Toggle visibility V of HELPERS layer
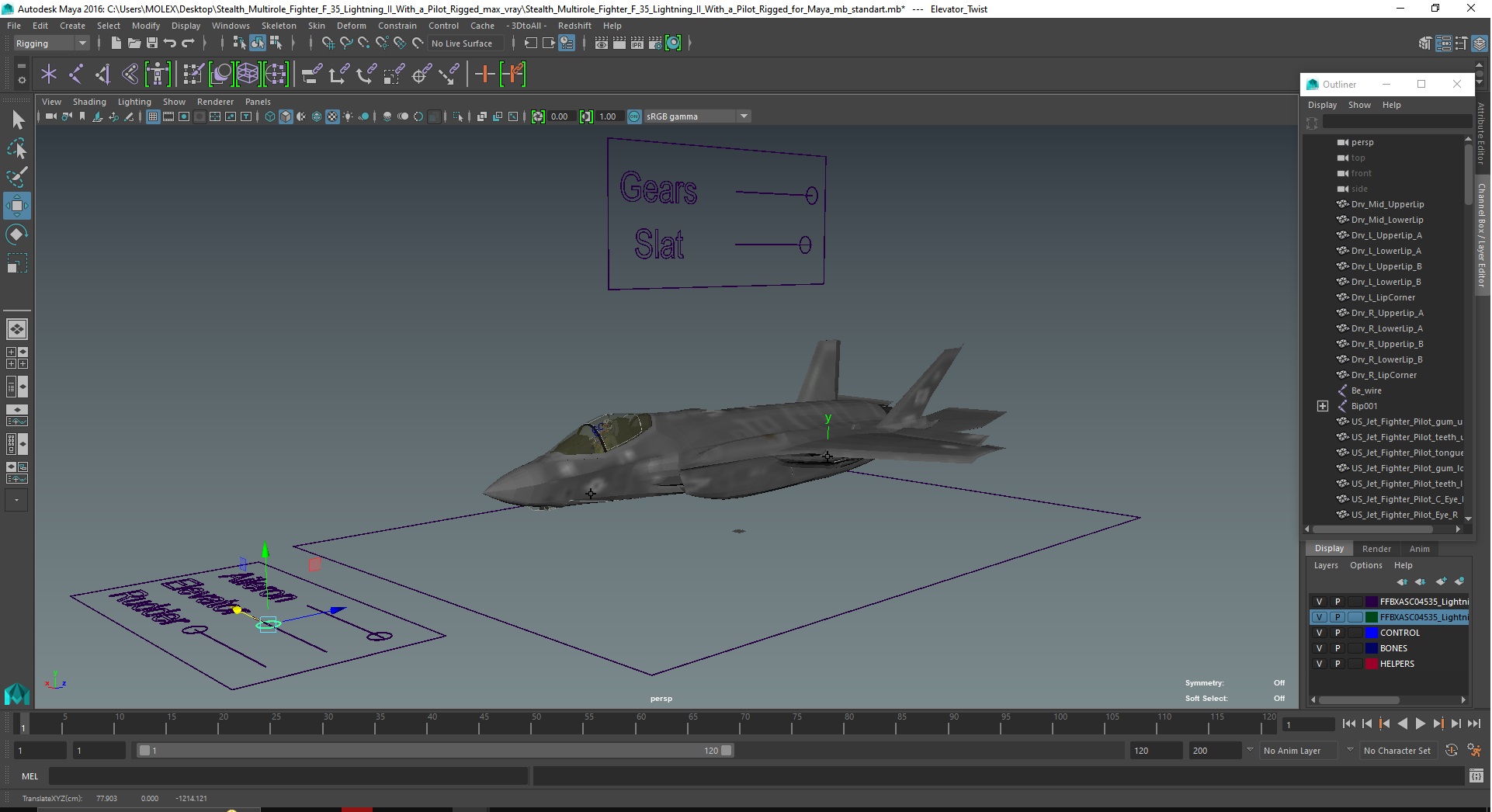Image resolution: width=1492 pixels, height=812 pixels. 1319,664
